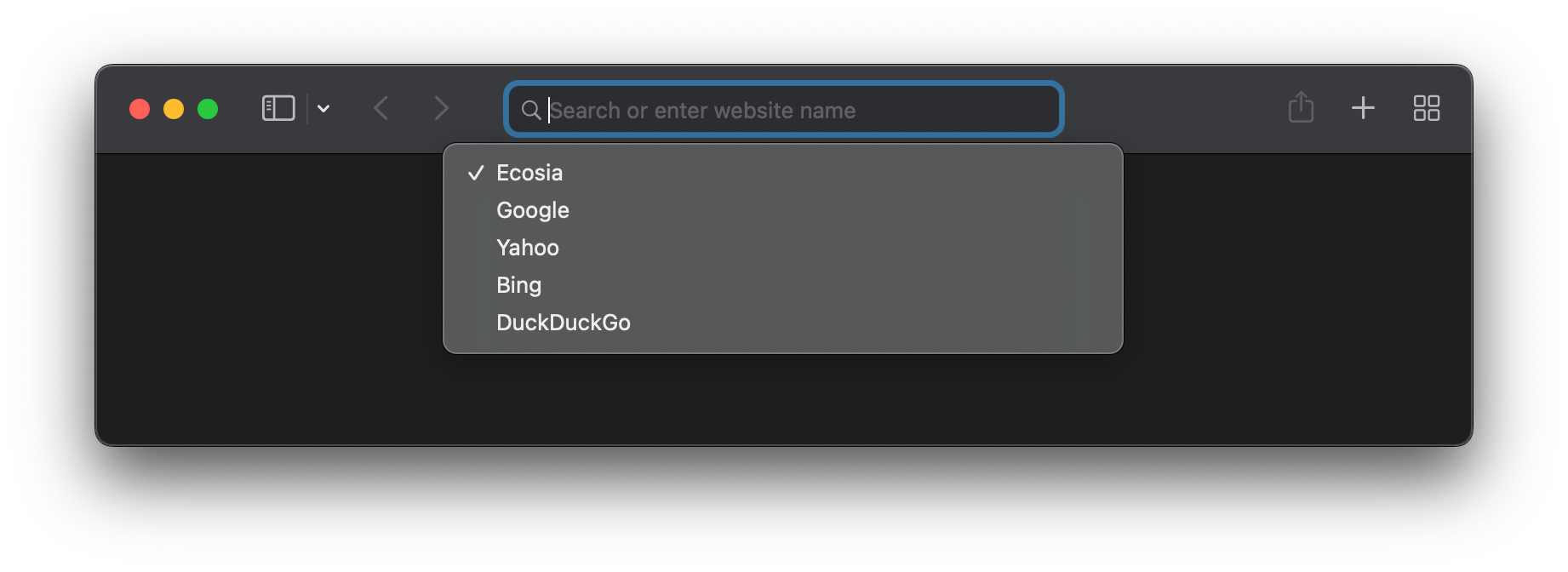Choose DuckDuckGo as search engine
Screen dimensions: 1568x572
coord(783,323)
